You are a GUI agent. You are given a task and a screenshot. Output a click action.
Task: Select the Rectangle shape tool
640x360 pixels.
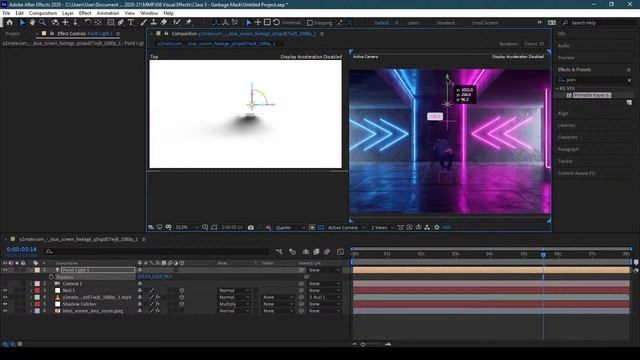tap(110, 22)
